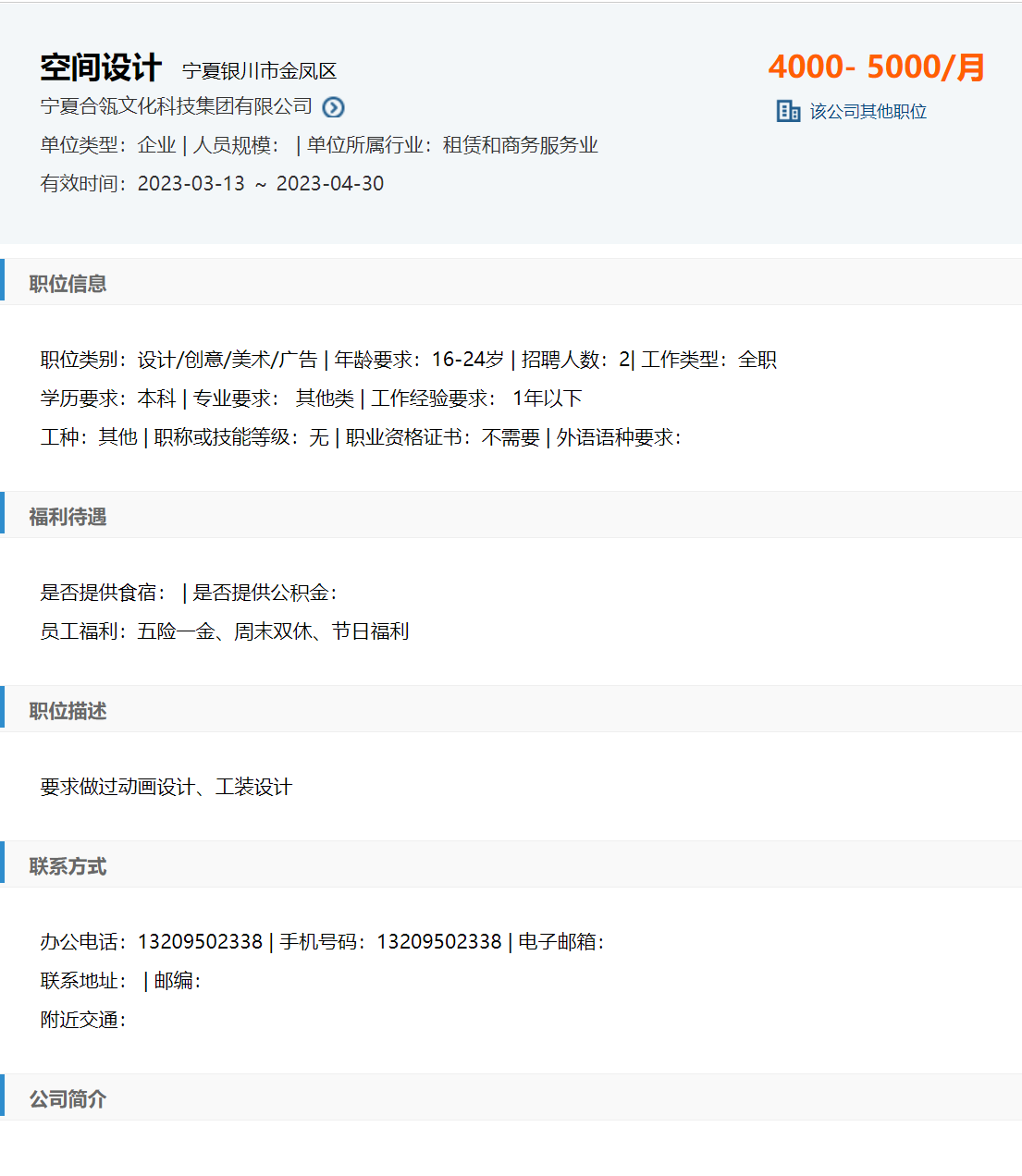
Task: Click the 手机号码 mobile number
Action: coord(438,942)
